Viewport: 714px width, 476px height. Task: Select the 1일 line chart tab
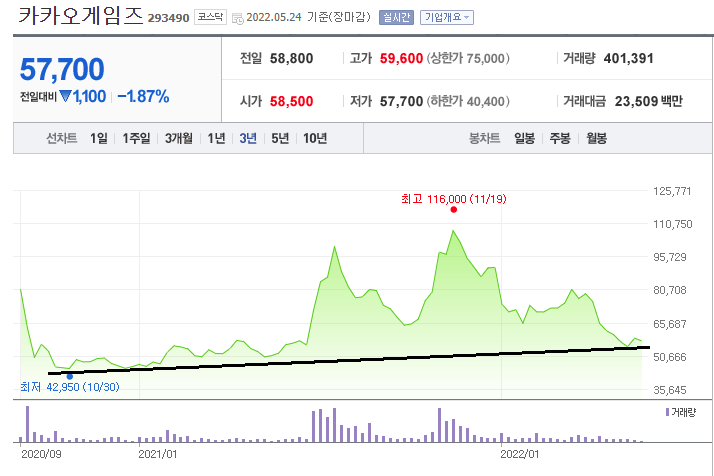(99, 138)
